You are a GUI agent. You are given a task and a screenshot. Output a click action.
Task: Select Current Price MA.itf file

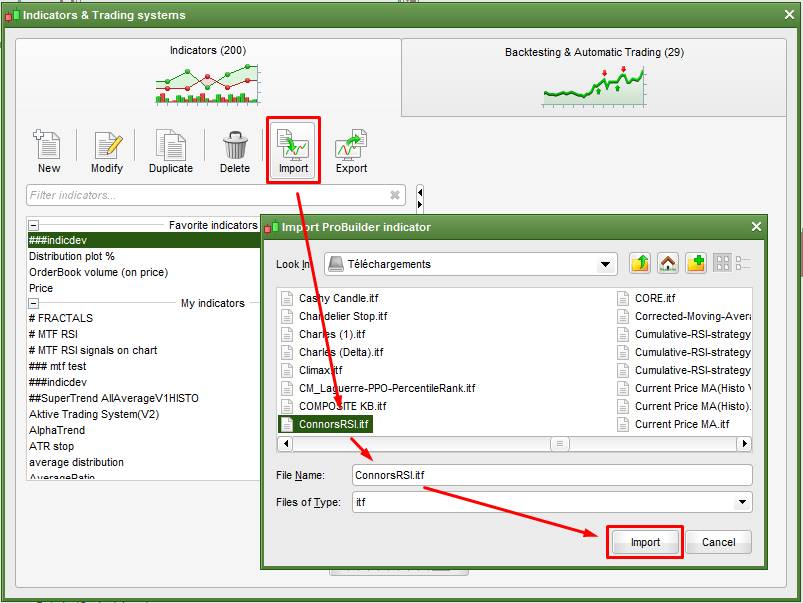(x=682, y=424)
